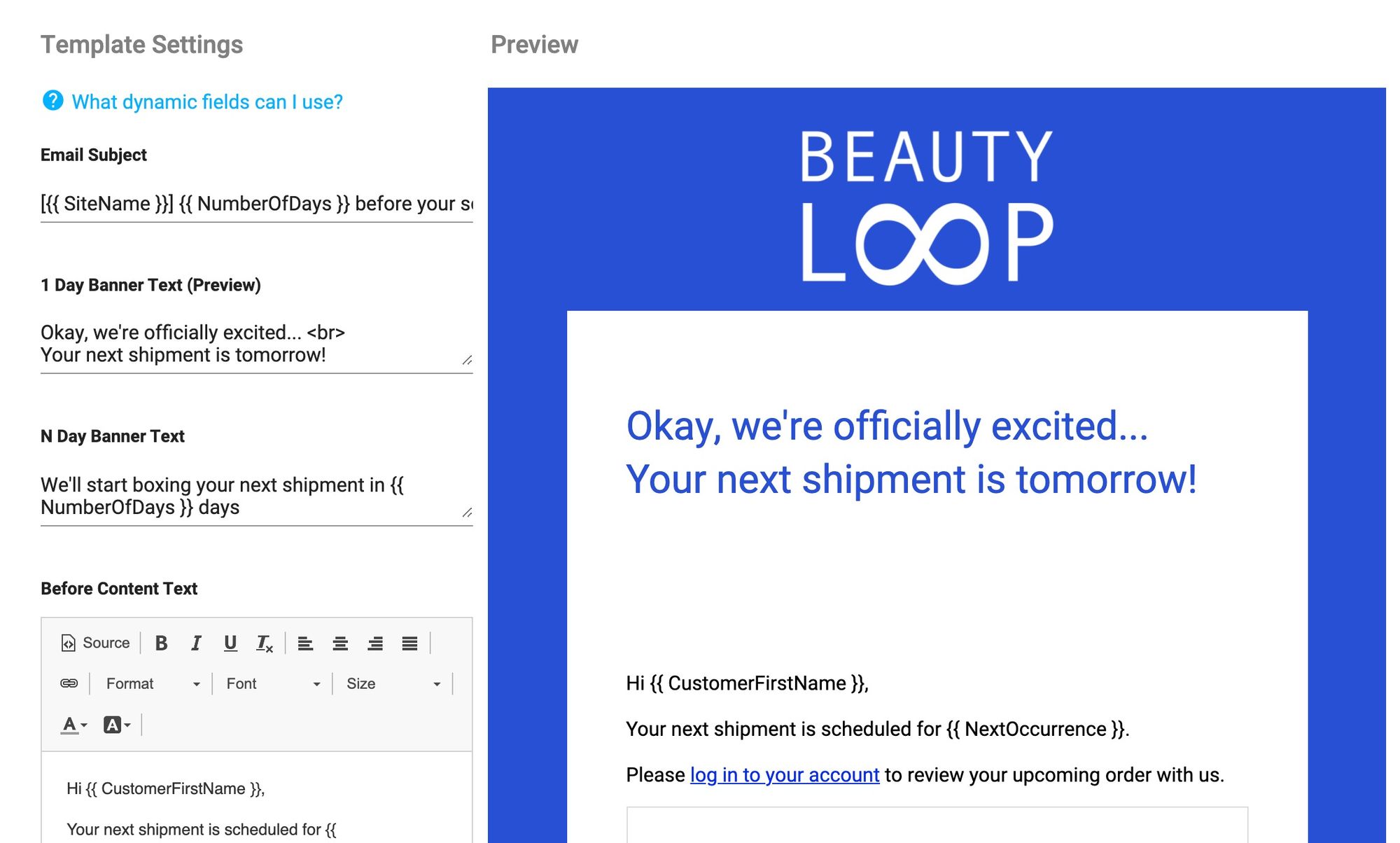Open the Font dropdown

pyautogui.click(x=272, y=683)
